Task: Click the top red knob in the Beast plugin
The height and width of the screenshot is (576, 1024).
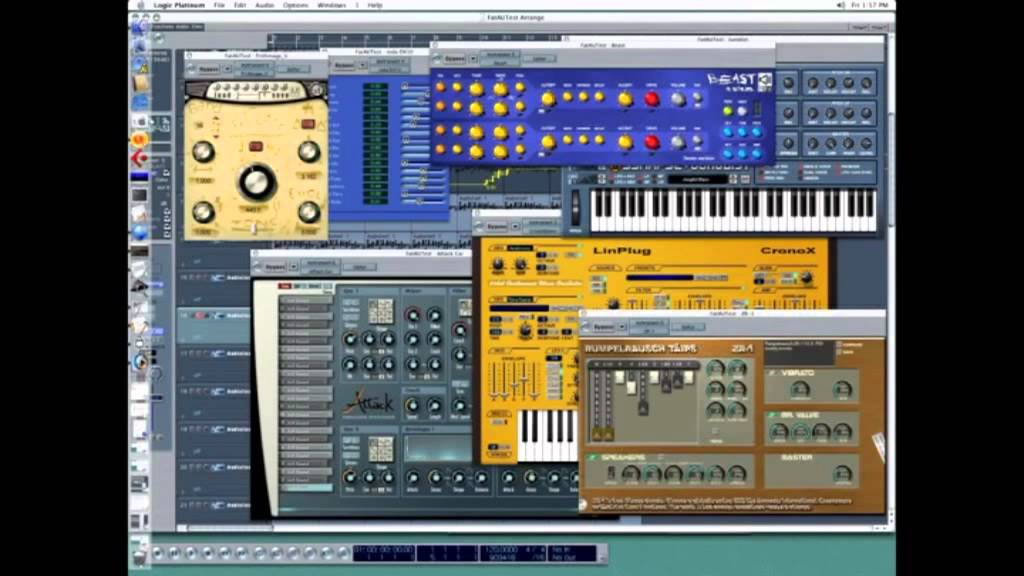Action: 651,99
